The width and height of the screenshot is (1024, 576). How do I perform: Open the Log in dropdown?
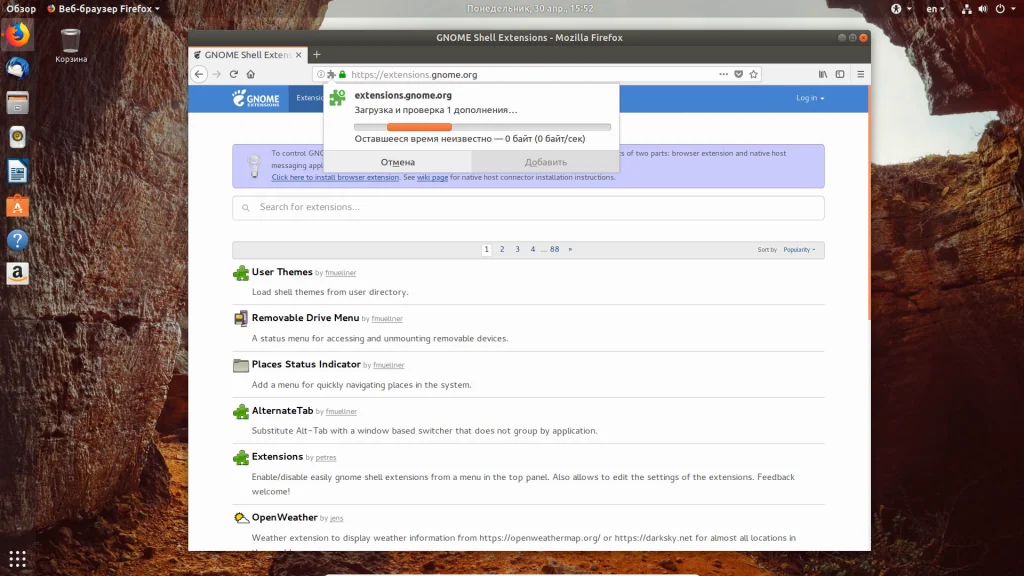click(809, 98)
